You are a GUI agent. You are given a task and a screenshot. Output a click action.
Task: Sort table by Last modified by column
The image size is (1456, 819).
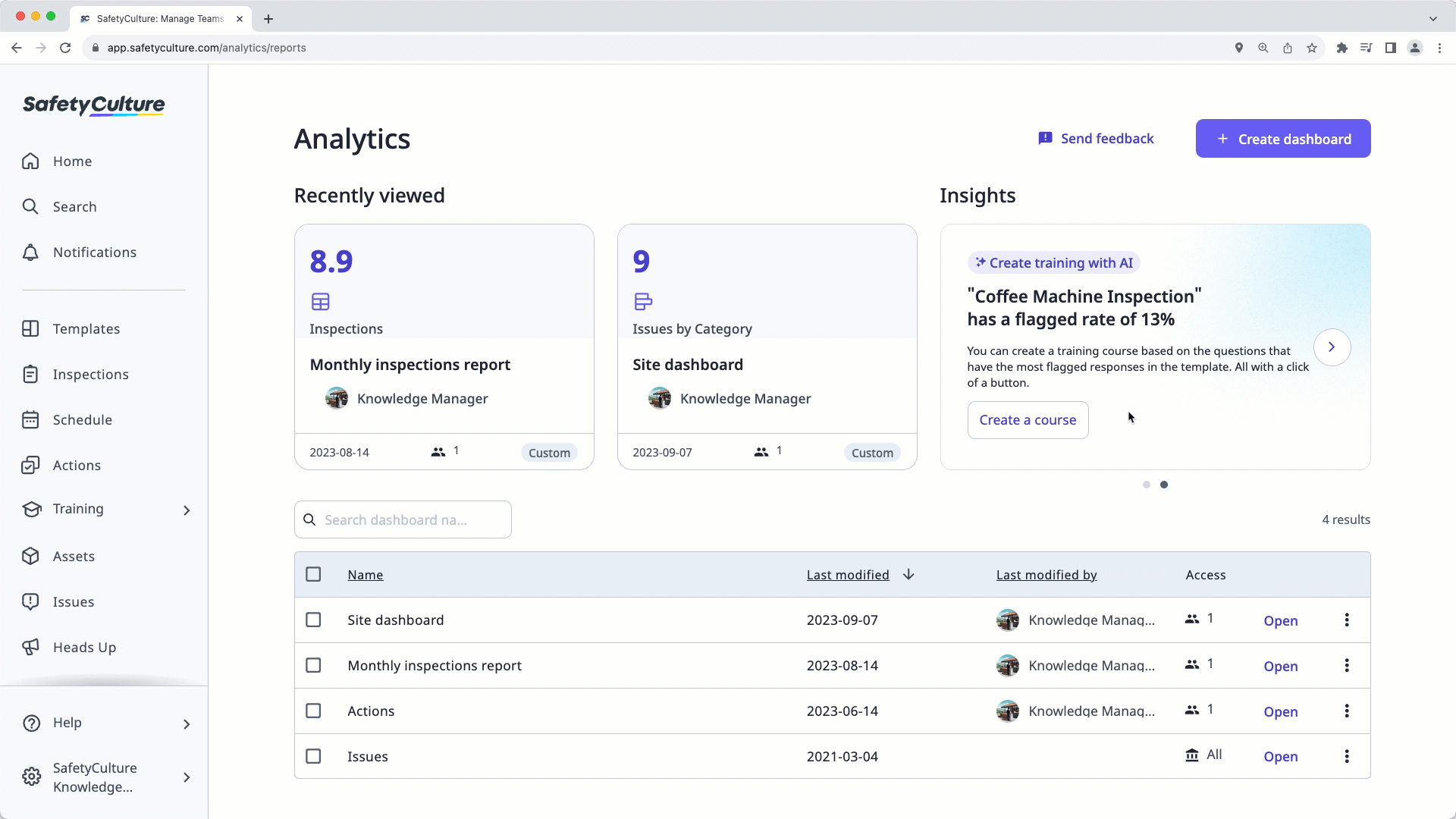coord(1046,575)
